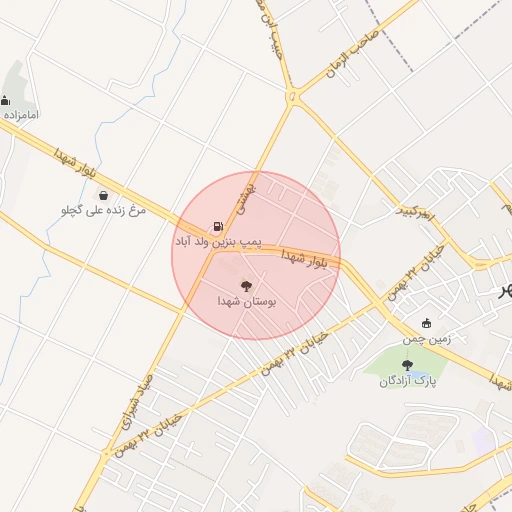Click بلوار شهدا label inside red circle

pos(304,259)
